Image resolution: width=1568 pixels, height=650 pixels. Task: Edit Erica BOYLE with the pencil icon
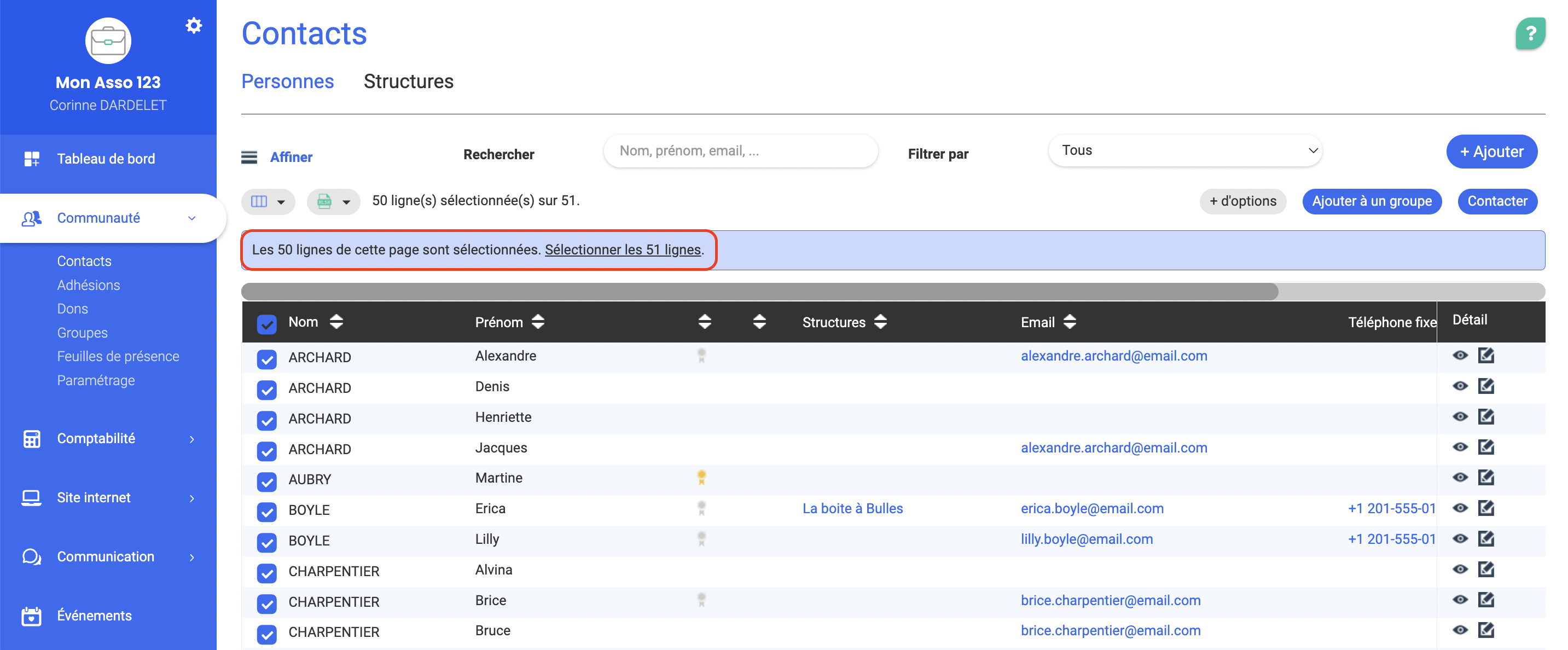pyautogui.click(x=1486, y=508)
